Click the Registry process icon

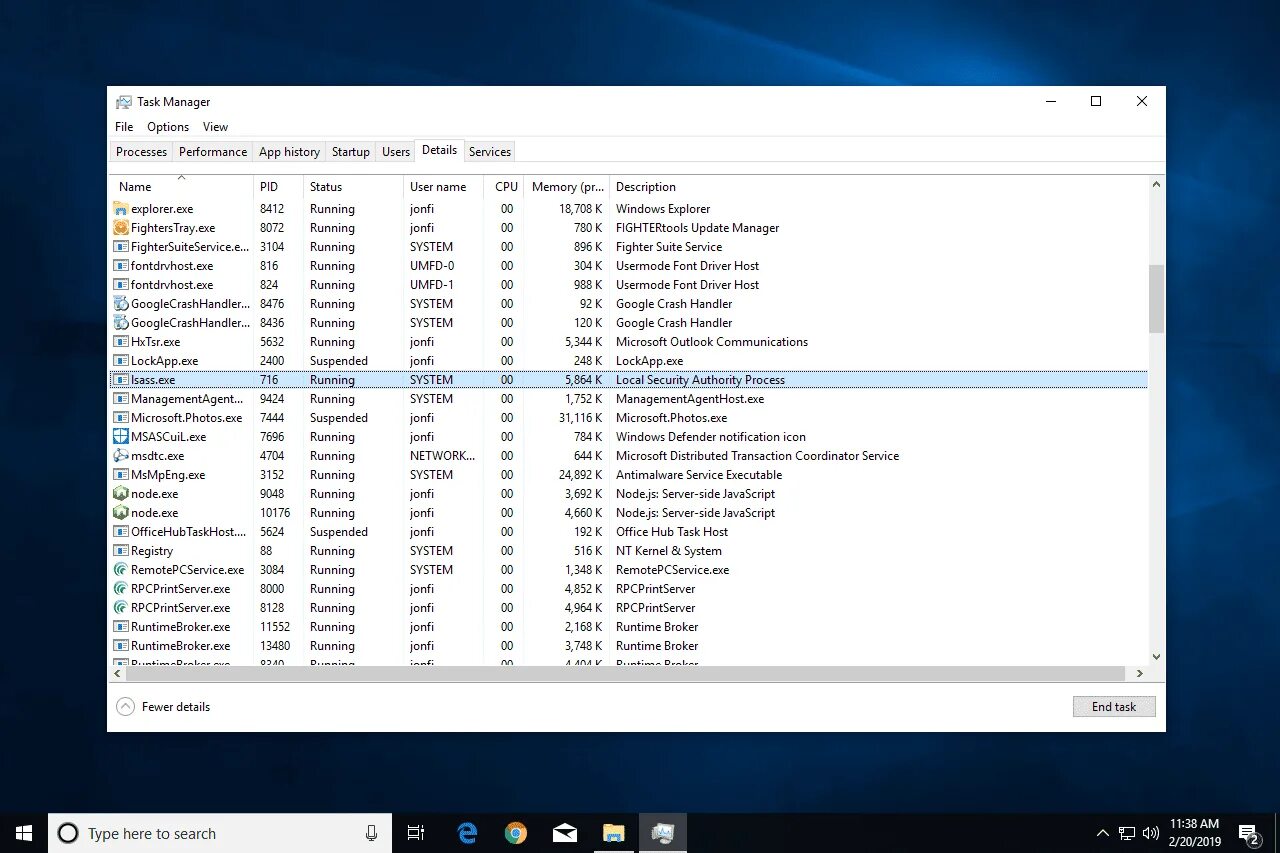pos(121,551)
